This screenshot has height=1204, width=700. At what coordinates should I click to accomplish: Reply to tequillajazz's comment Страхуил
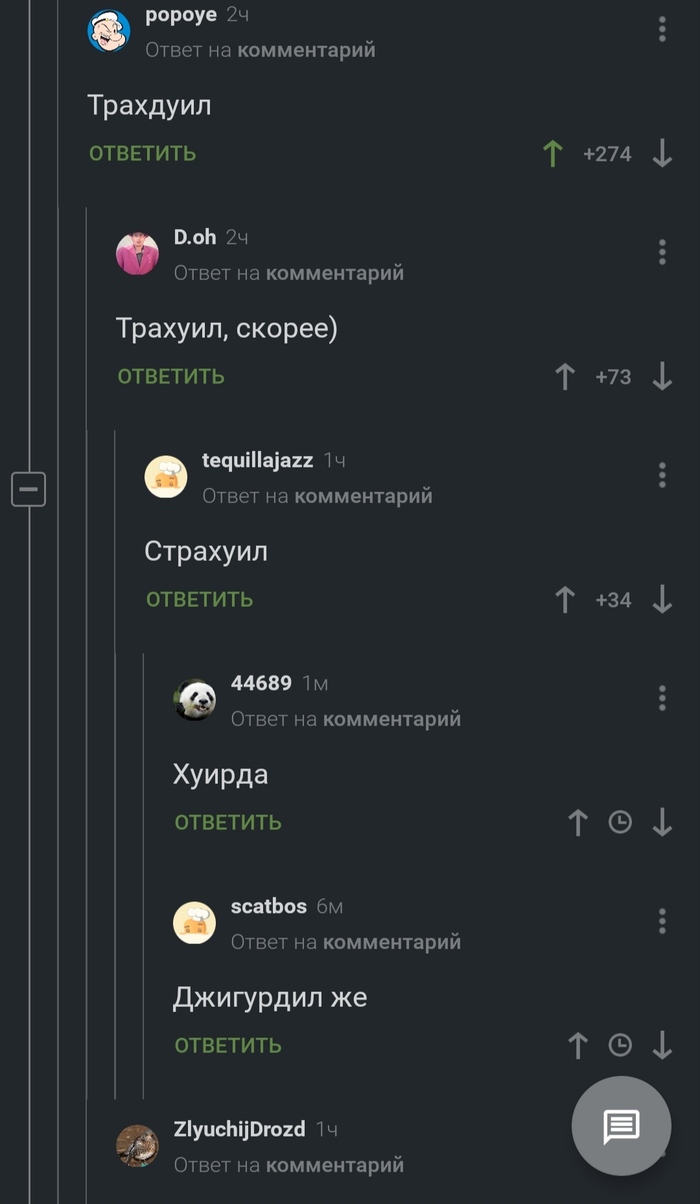200,600
